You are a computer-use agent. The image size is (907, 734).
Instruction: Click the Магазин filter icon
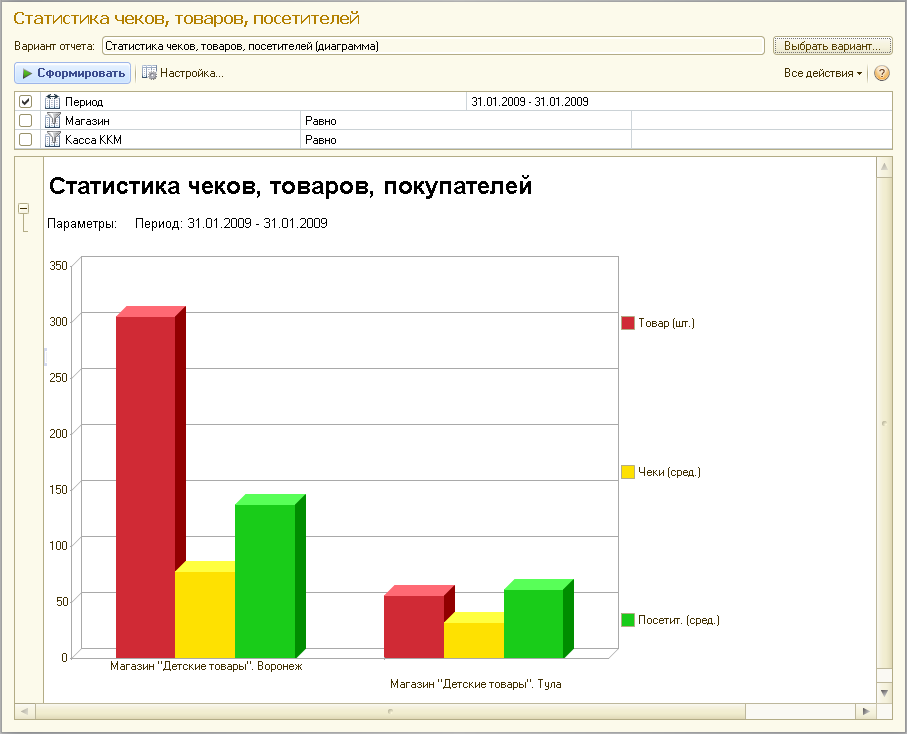[53, 120]
